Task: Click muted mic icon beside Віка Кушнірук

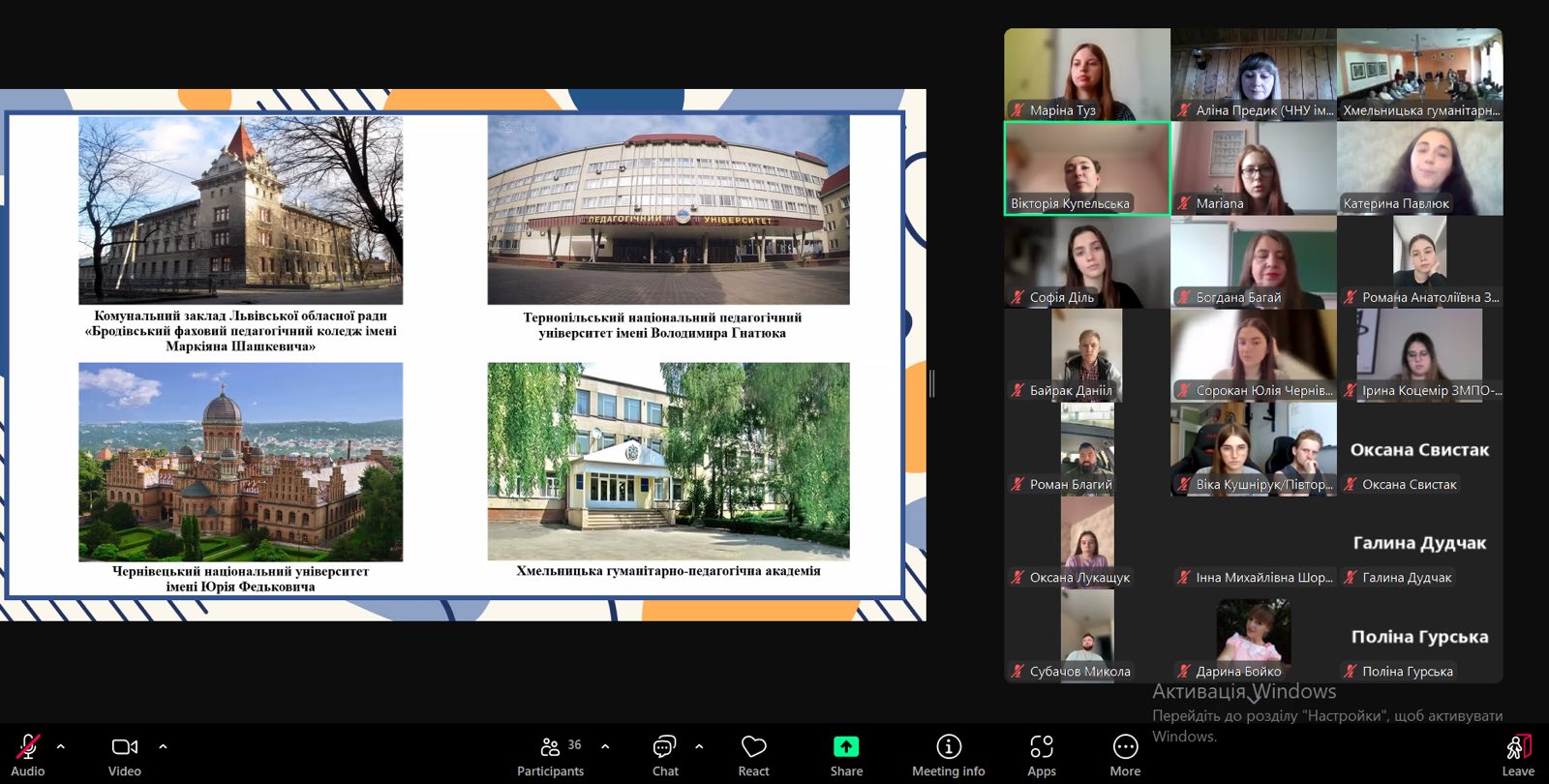Action: click(x=1184, y=484)
